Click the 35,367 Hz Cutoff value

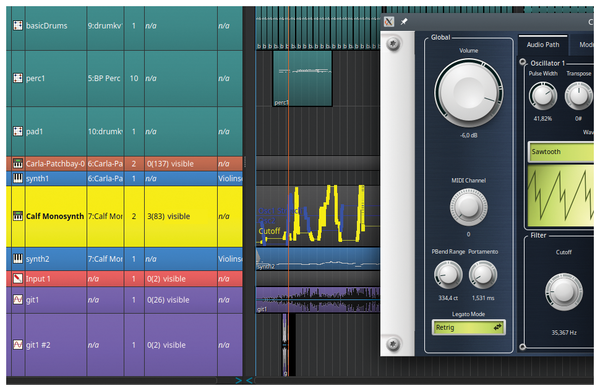point(564,332)
